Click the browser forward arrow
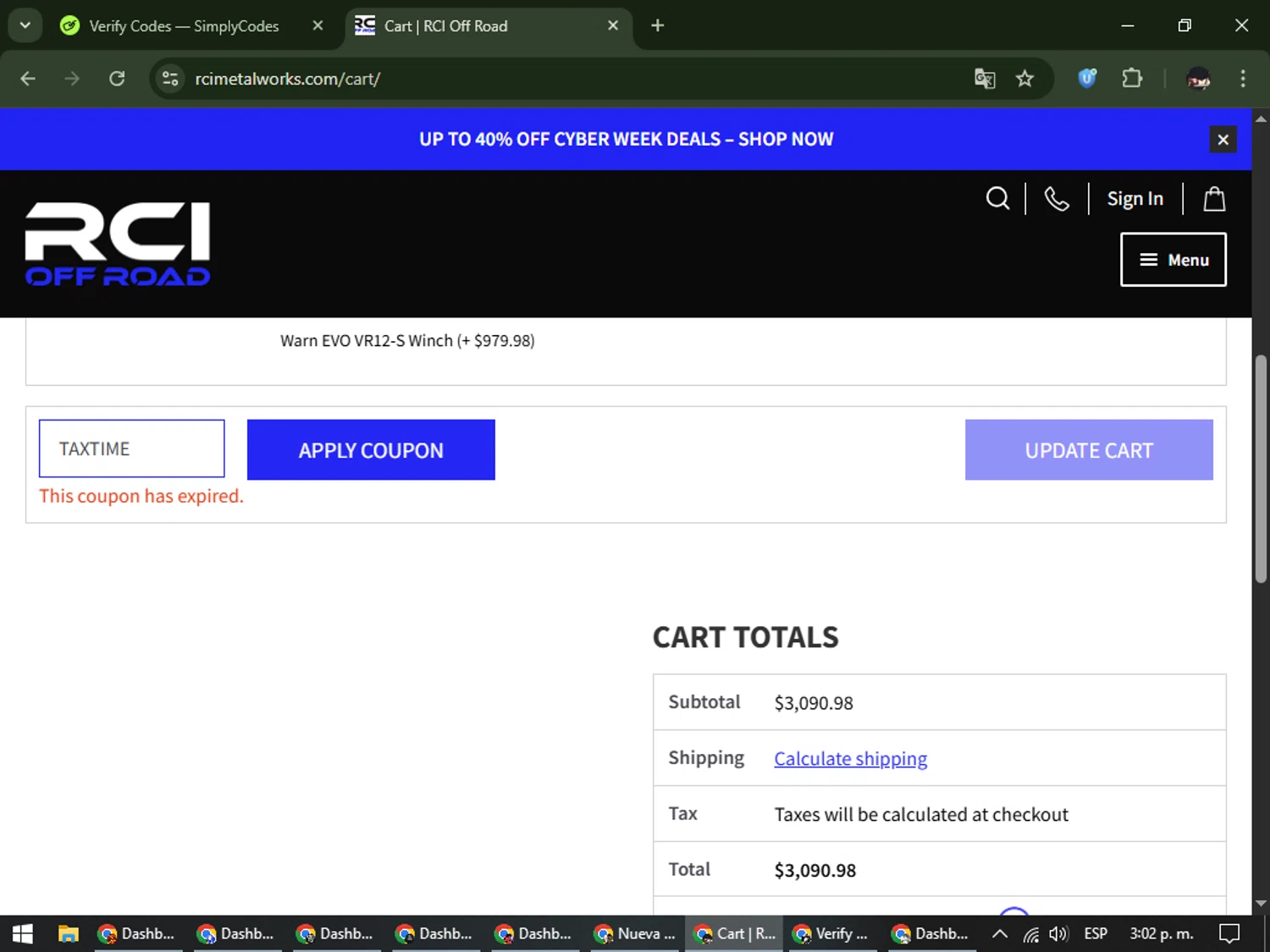 tap(72, 79)
